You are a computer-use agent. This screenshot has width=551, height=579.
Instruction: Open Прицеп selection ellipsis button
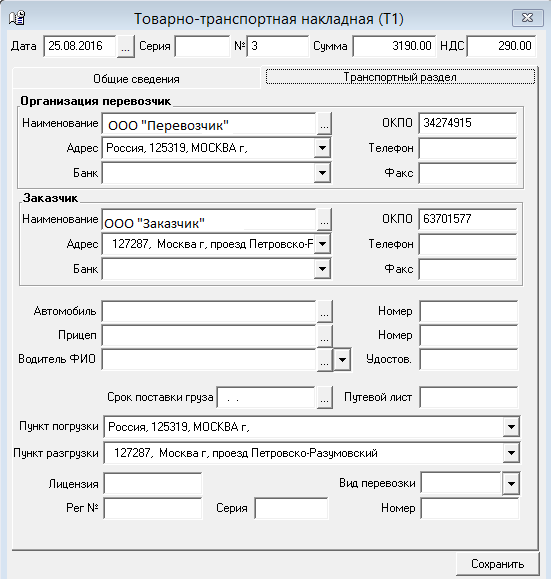tap(325, 335)
